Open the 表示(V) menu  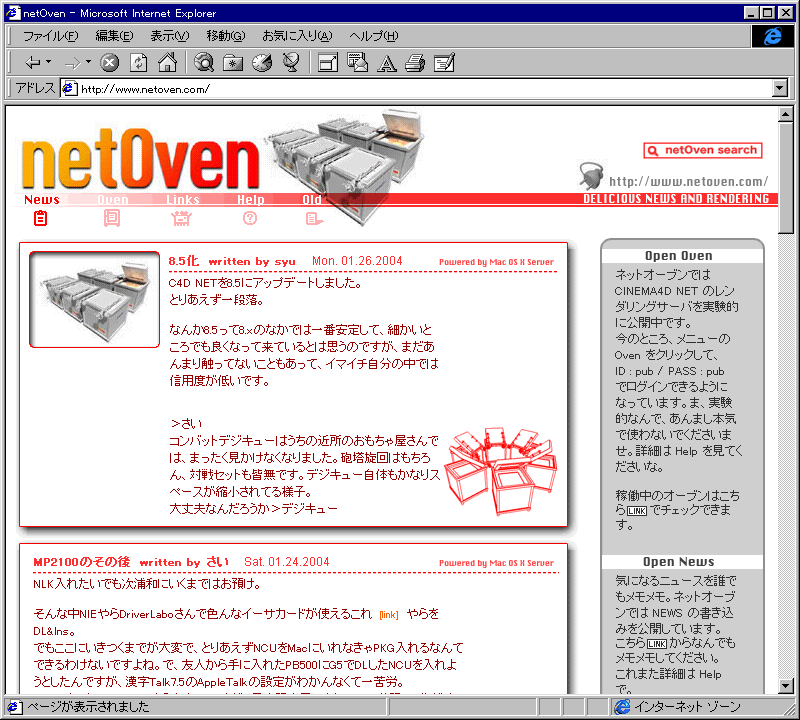coord(169,36)
